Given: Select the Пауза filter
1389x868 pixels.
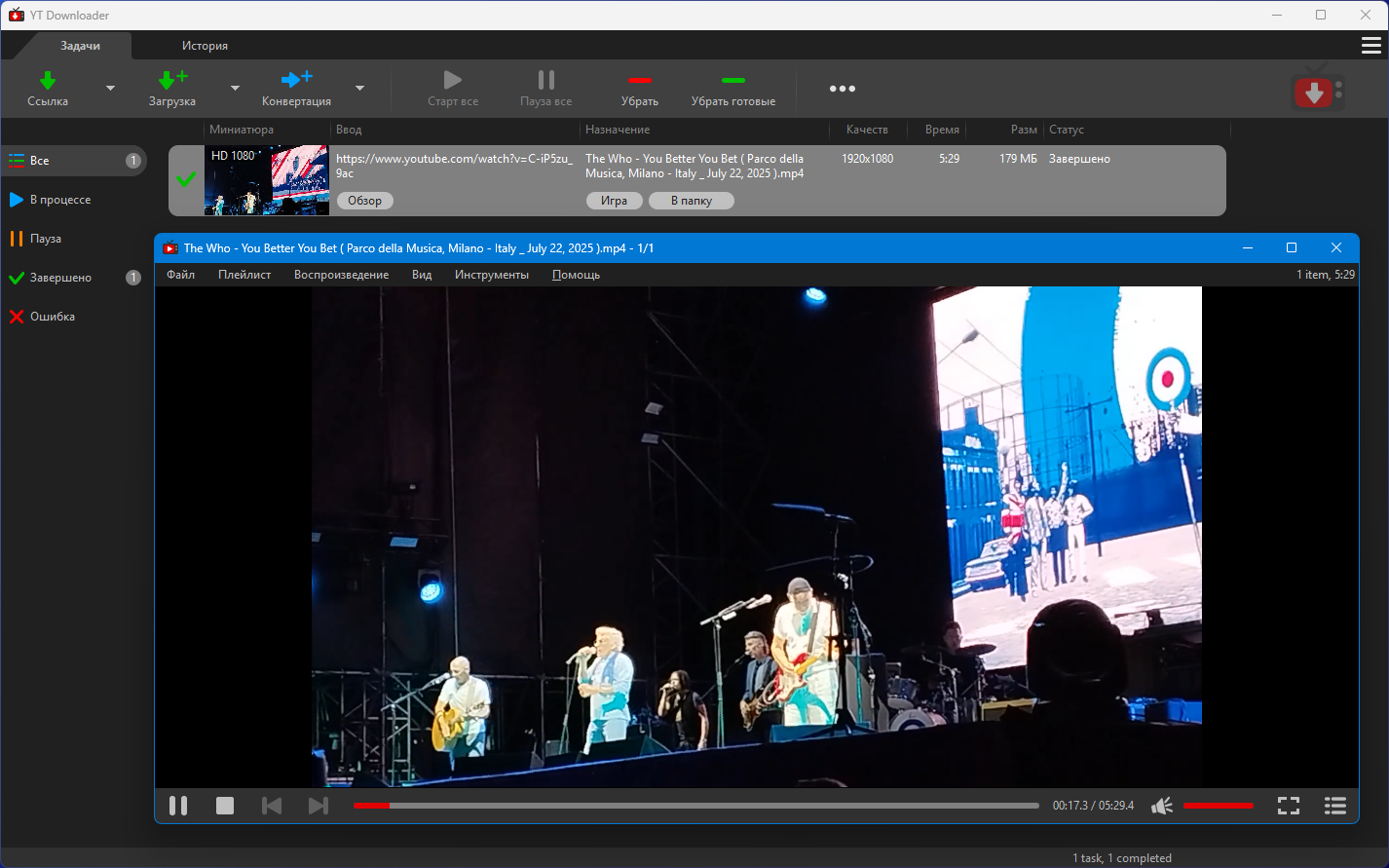Looking at the screenshot, I should [74, 239].
